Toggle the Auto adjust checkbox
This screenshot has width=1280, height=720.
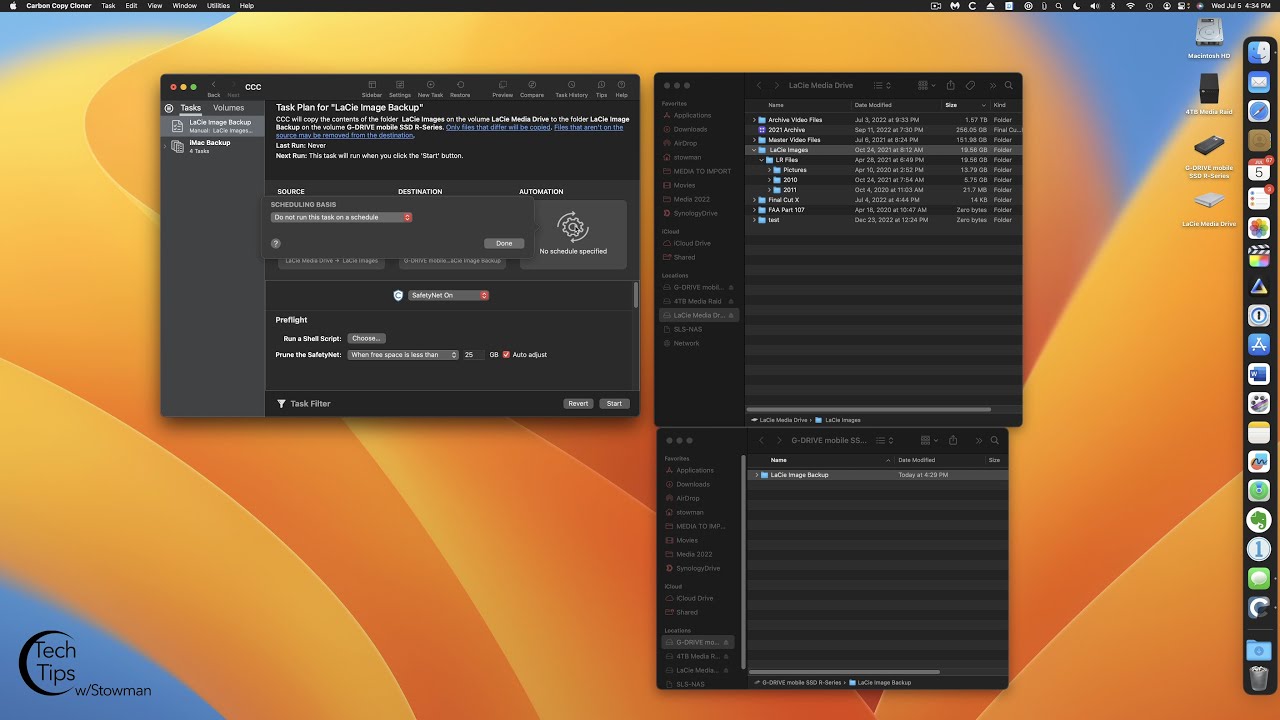pos(506,355)
